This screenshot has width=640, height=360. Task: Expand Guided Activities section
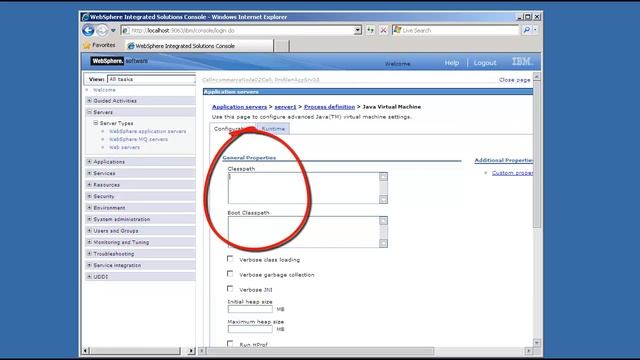click(89, 100)
